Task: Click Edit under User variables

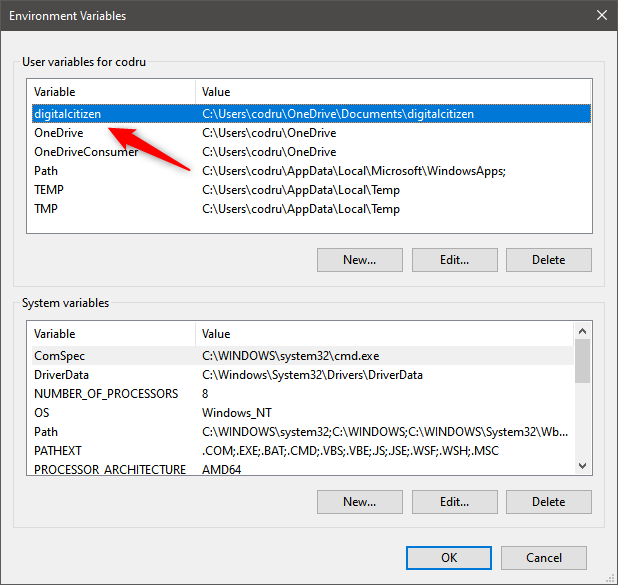Action: [454, 260]
